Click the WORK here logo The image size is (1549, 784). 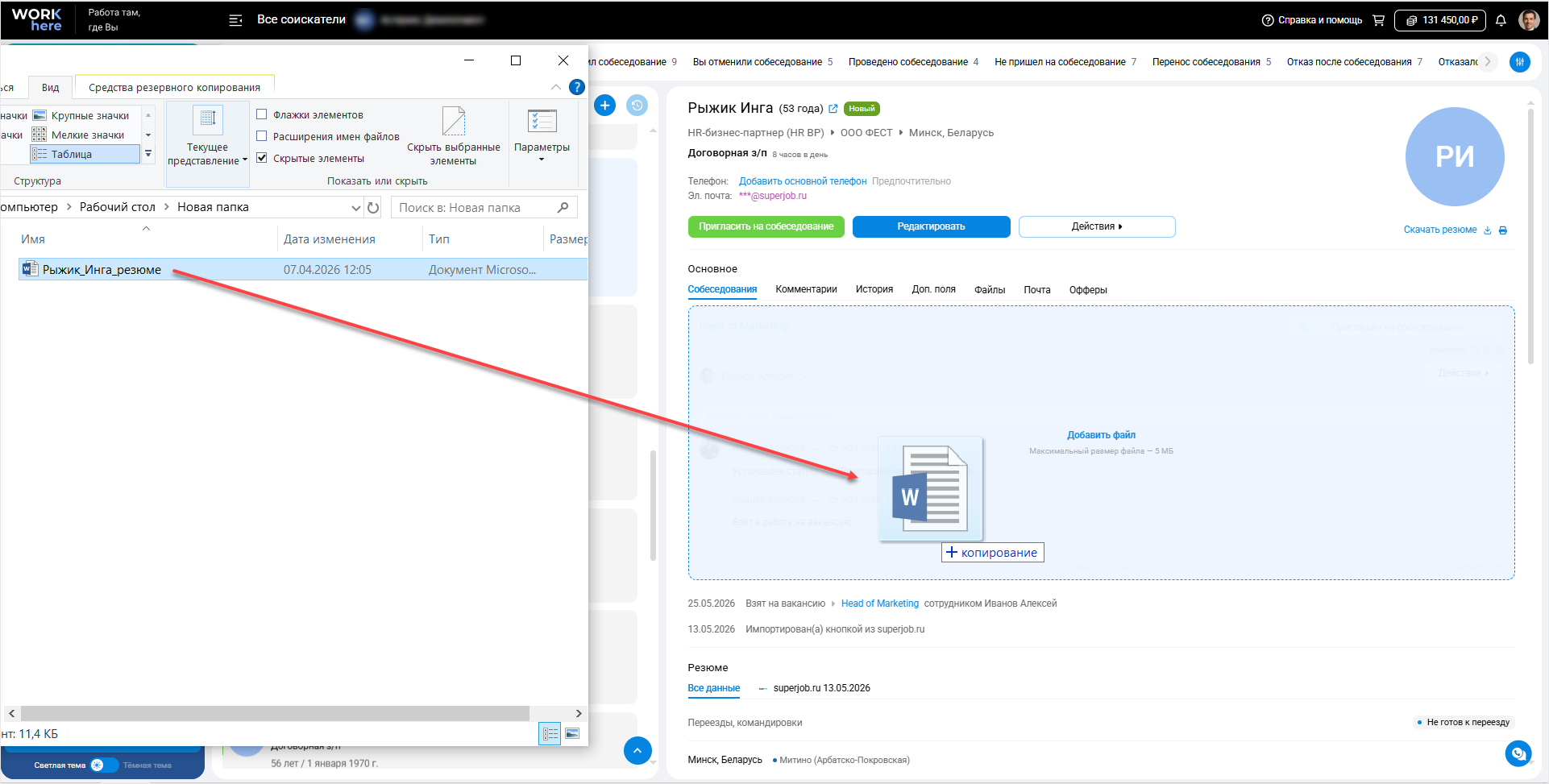tap(37, 20)
